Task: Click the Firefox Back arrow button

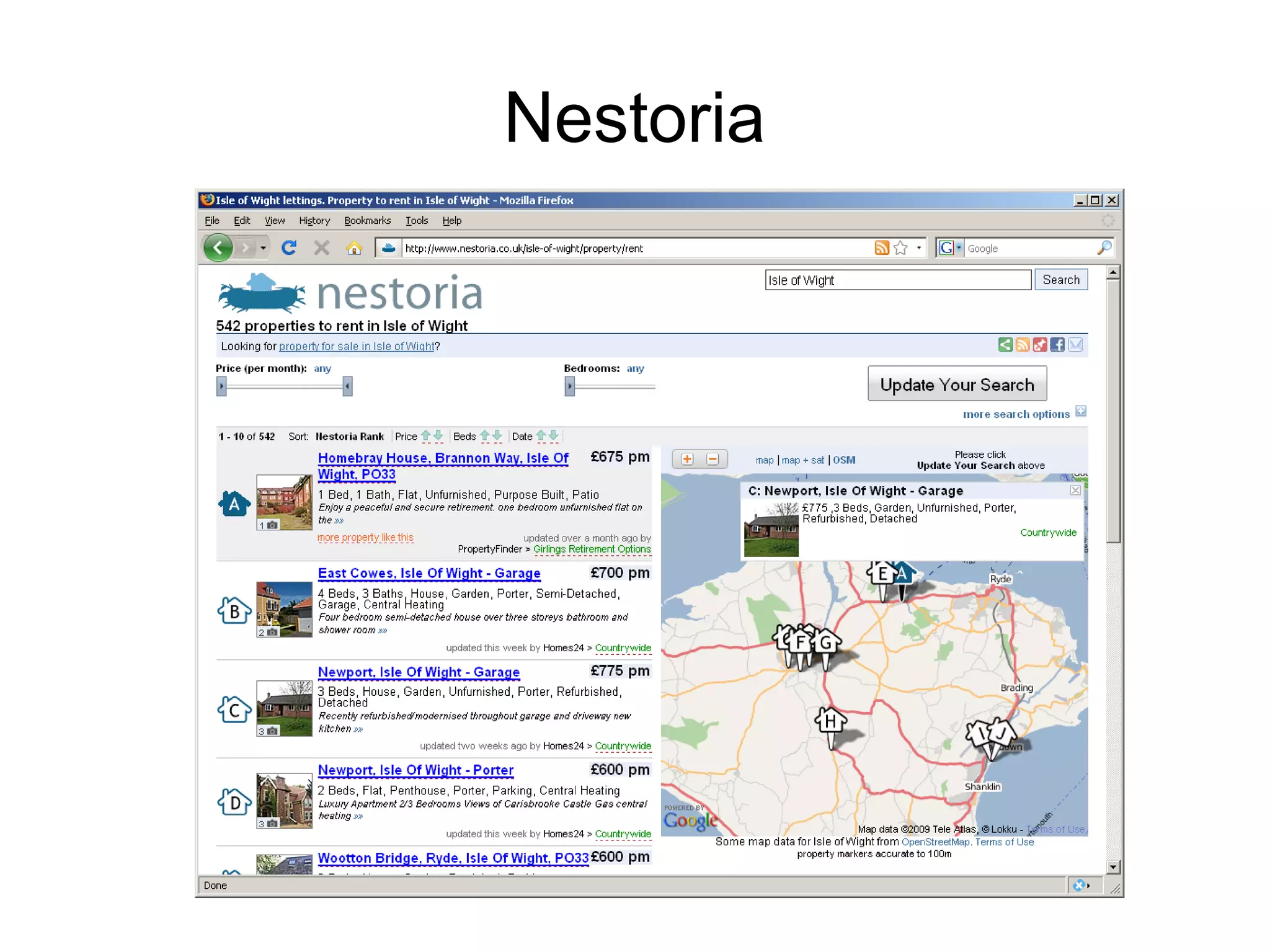Action: (218, 248)
